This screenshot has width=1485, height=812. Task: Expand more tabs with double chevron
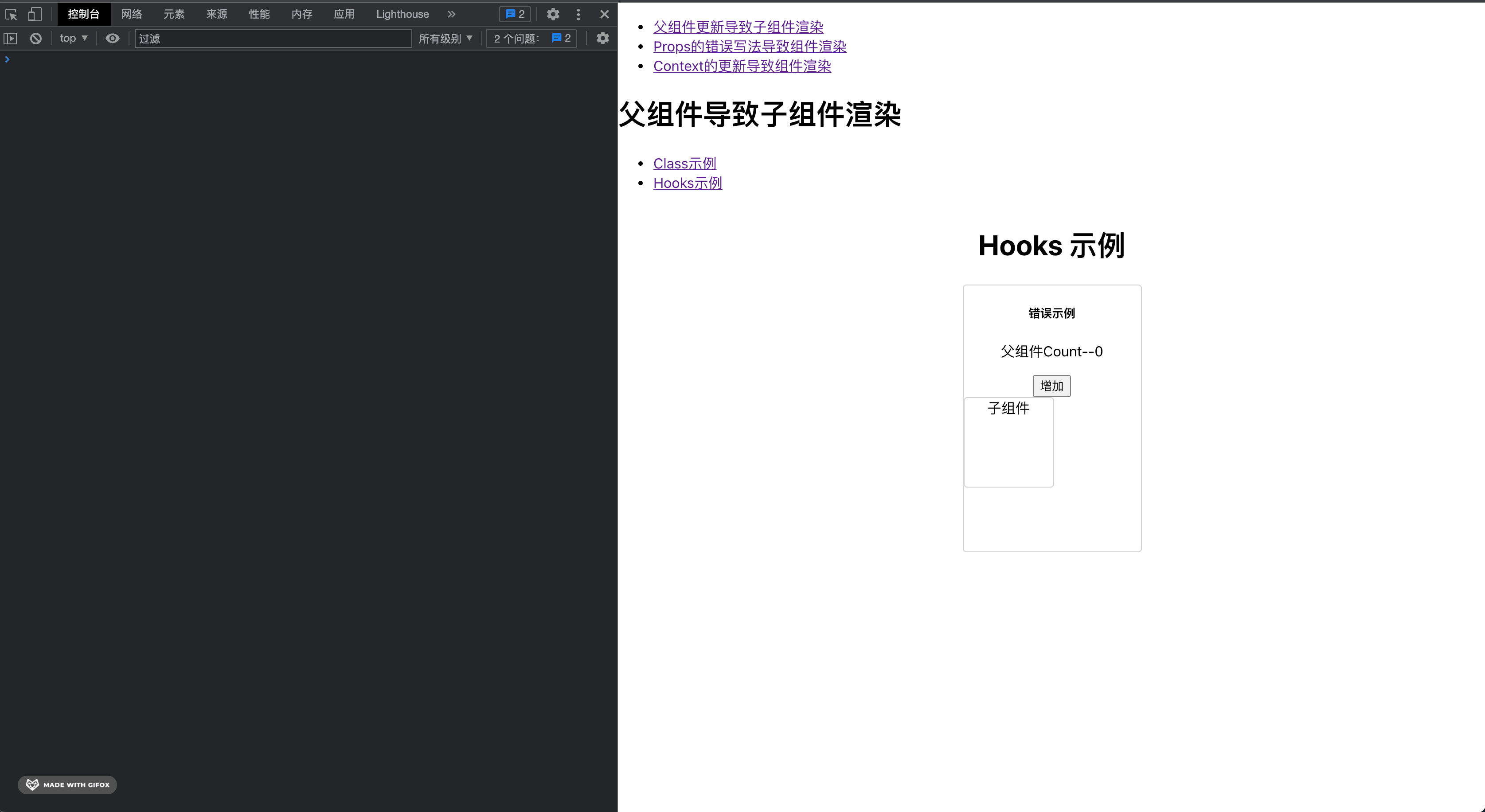point(451,15)
